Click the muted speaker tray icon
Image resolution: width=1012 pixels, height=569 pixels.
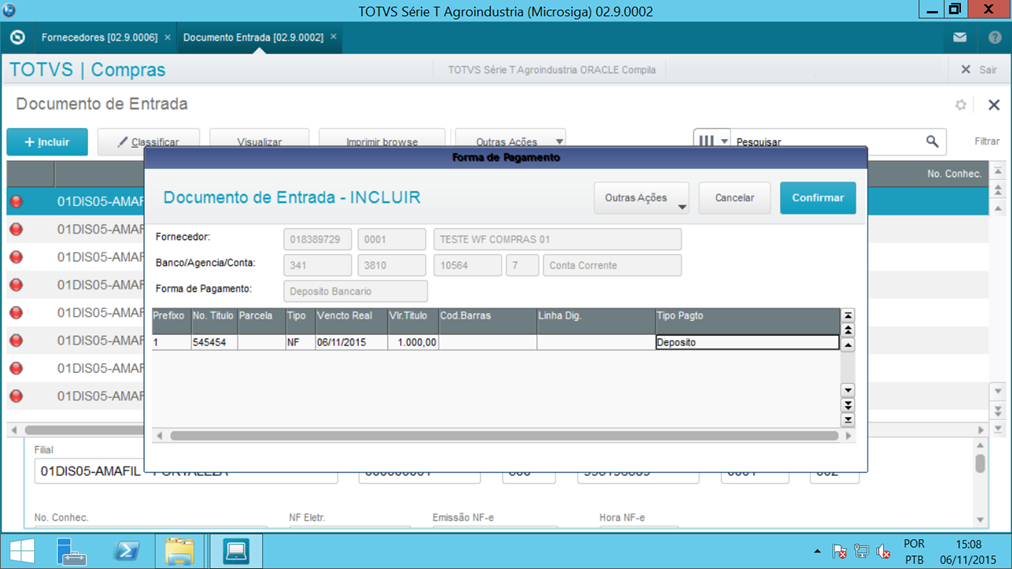883,552
